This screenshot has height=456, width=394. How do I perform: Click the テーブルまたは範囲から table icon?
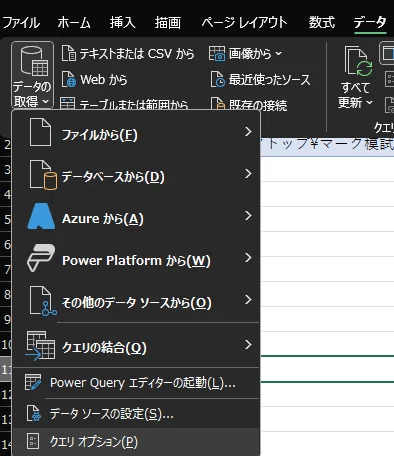[67, 104]
